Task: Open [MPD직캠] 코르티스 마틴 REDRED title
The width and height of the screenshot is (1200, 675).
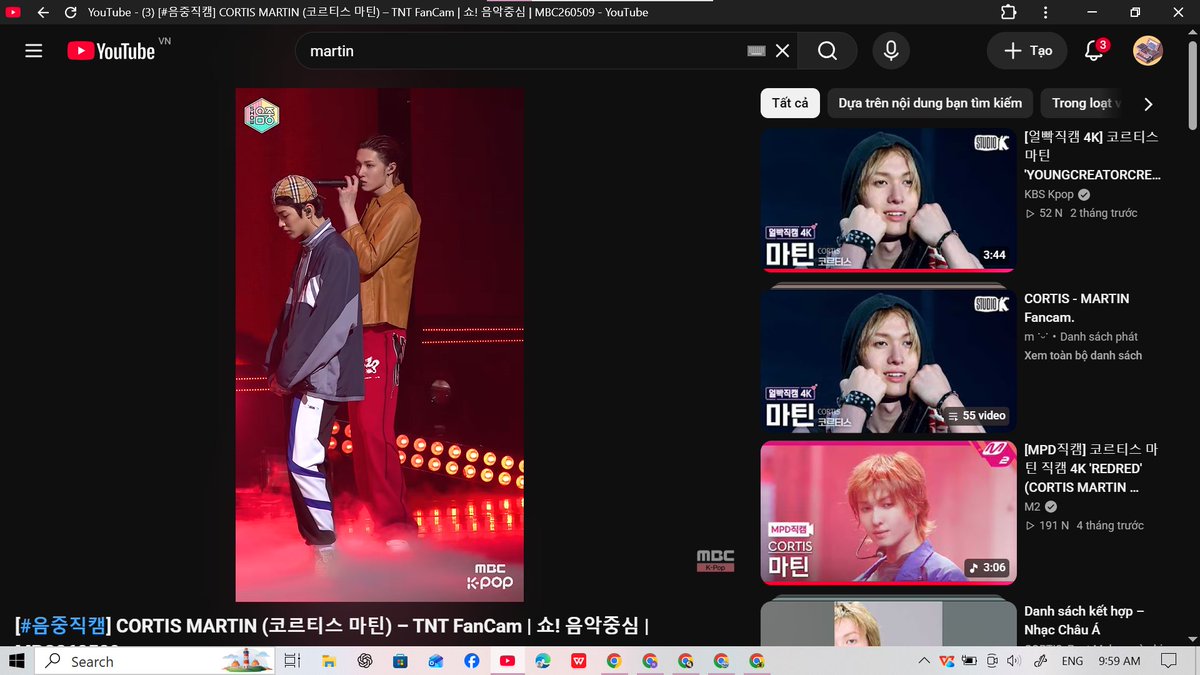Action: click(1091, 468)
